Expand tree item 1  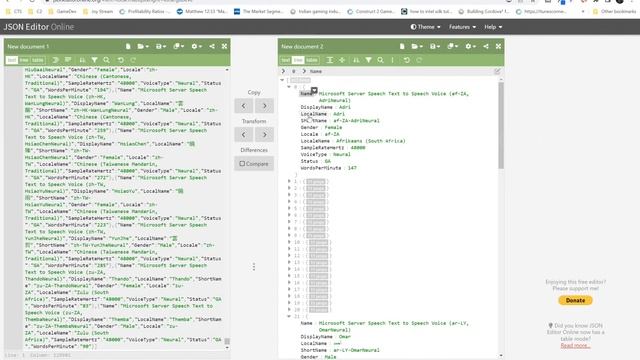click(x=289, y=181)
